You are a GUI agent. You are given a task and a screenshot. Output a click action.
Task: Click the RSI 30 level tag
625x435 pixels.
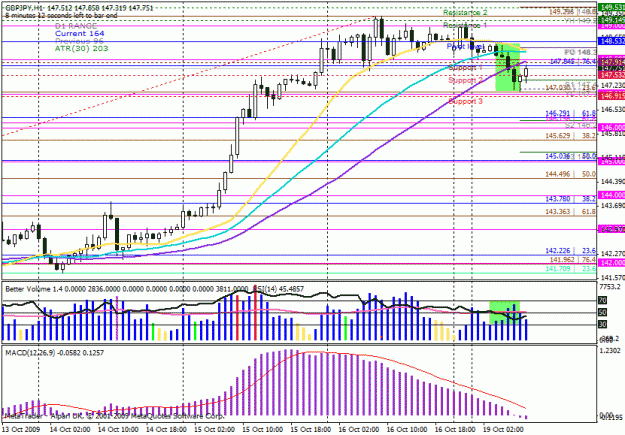(x=603, y=325)
